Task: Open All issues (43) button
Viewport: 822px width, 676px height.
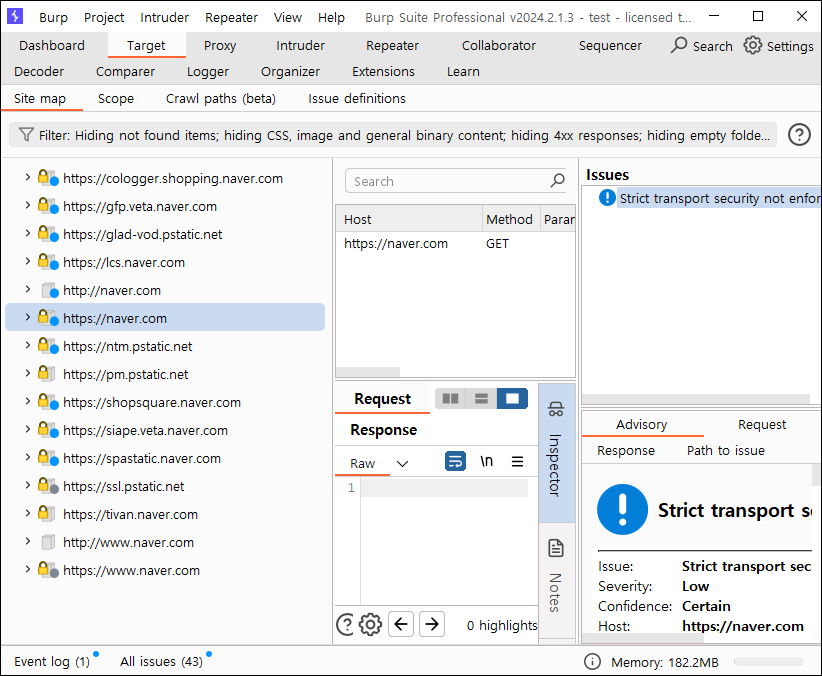Action: coord(161,661)
